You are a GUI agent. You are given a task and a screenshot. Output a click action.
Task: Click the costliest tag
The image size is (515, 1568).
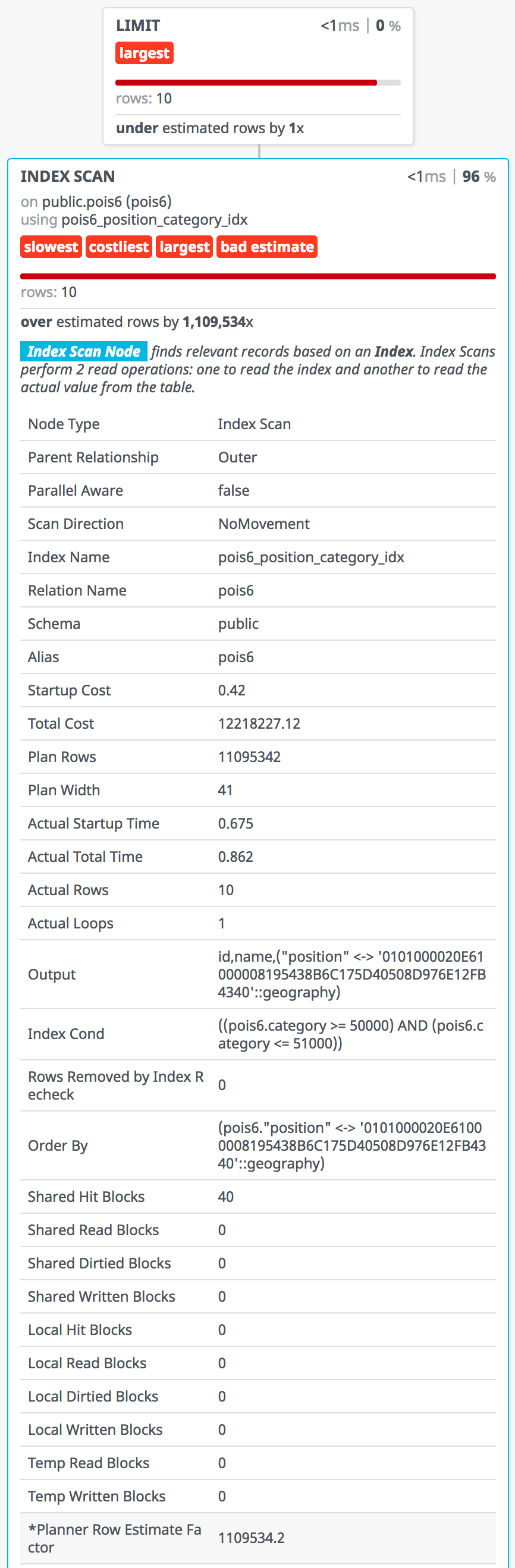tap(119, 247)
